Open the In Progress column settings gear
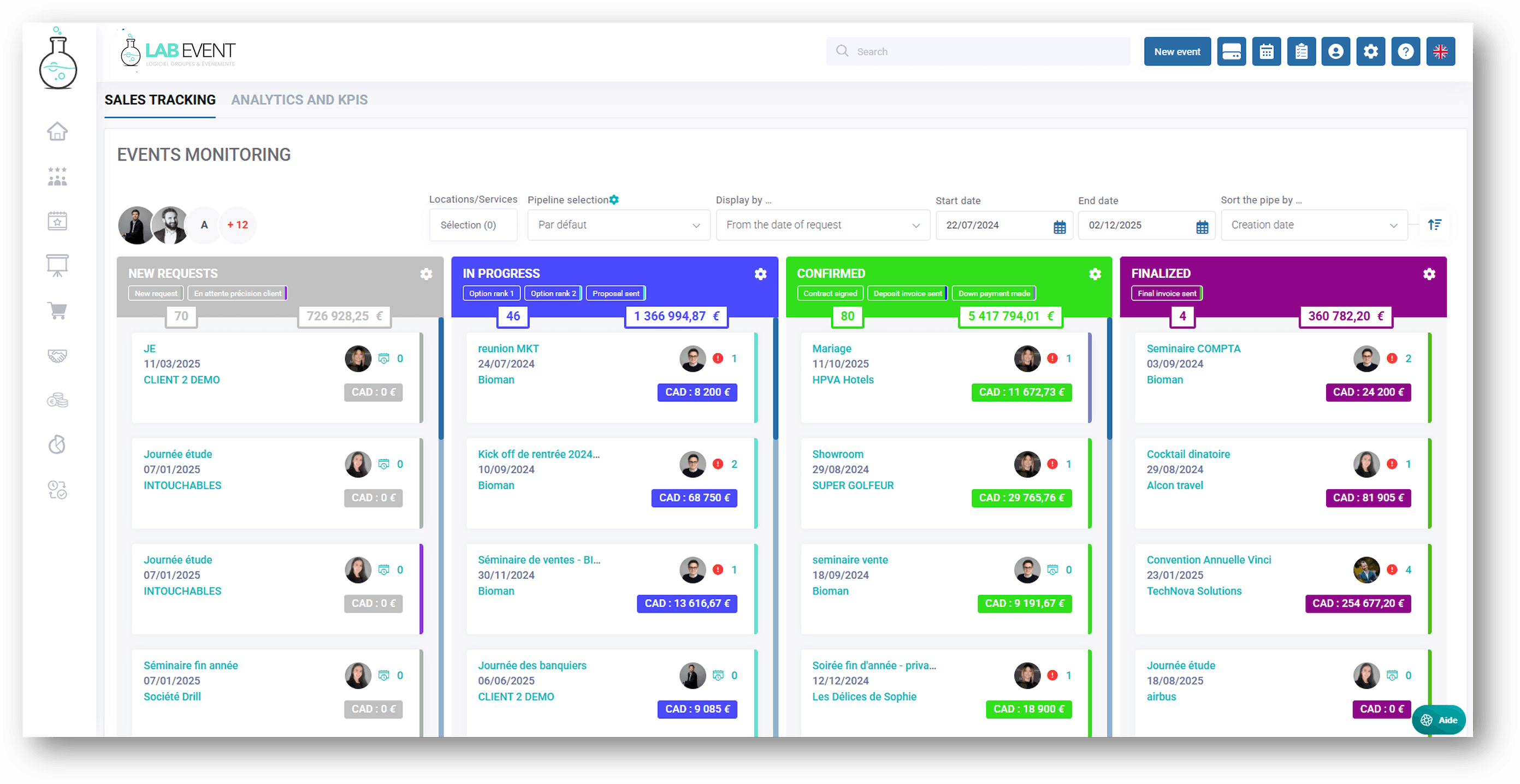This screenshot has width=1520, height=784. click(761, 274)
